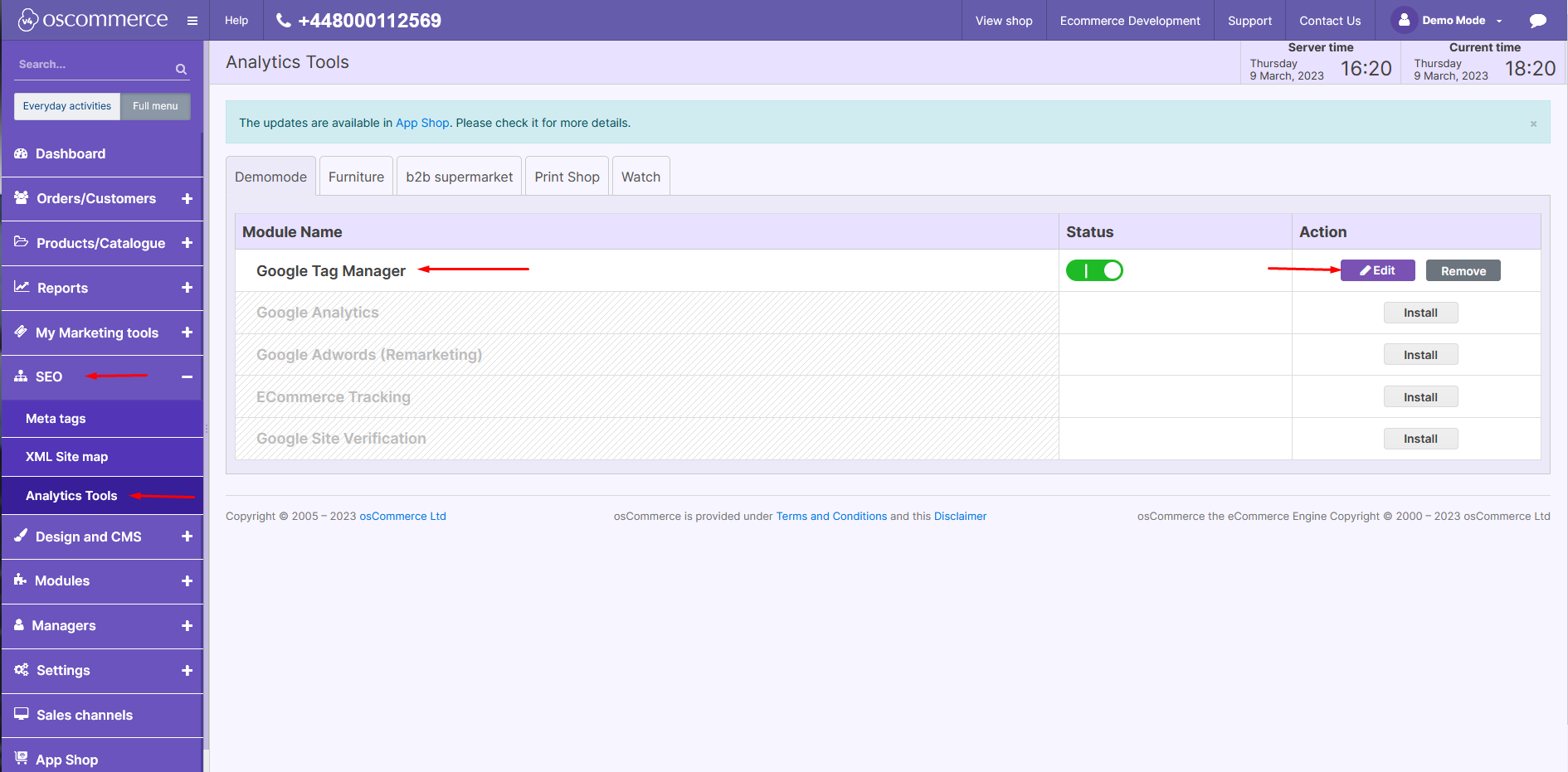Image resolution: width=1568 pixels, height=772 pixels.
Task: Click the osCommerce logo
Action: point(93,20)
